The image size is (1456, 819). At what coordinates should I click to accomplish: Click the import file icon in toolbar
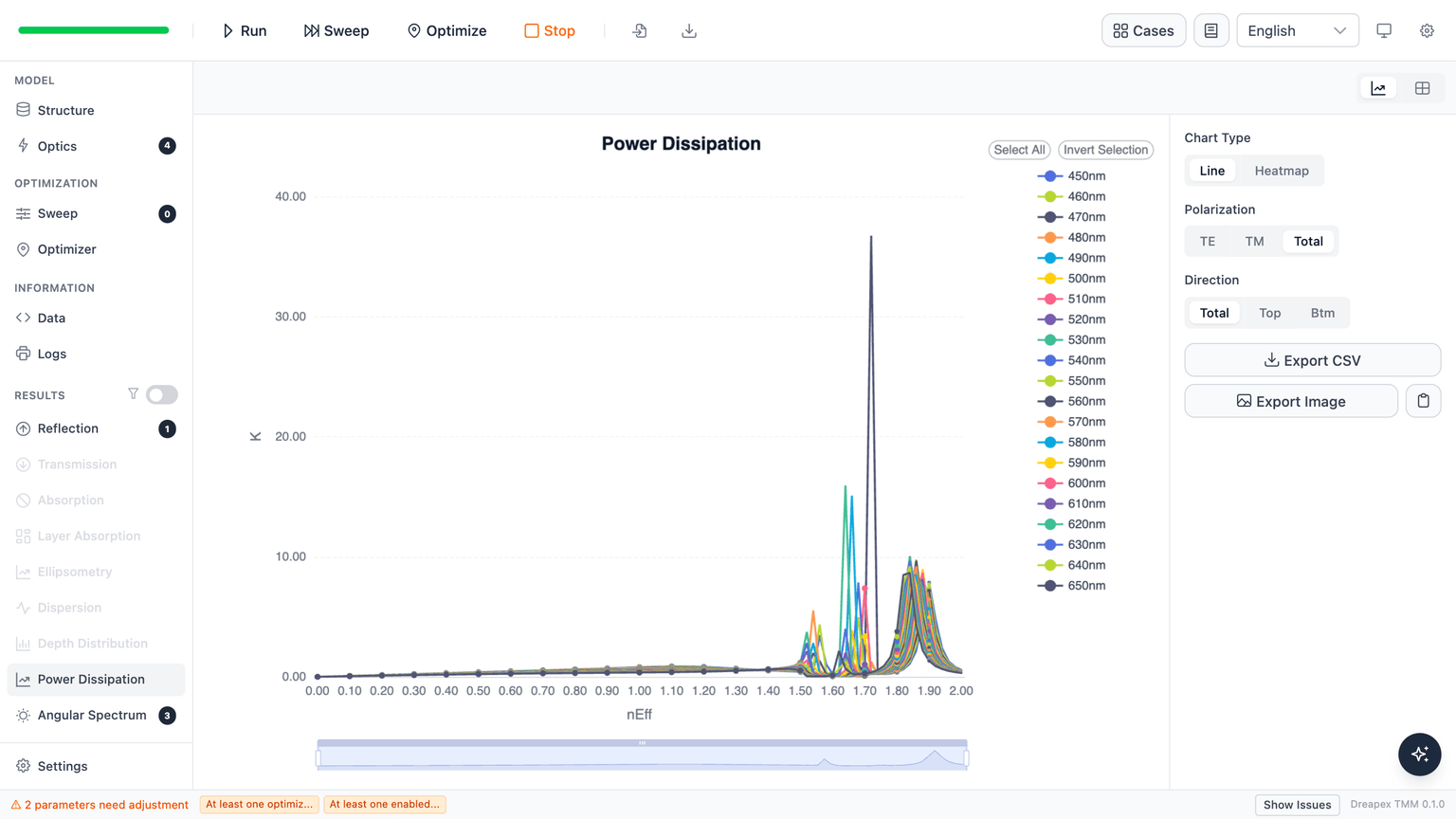pyautogui.click(x=640, y=30)
